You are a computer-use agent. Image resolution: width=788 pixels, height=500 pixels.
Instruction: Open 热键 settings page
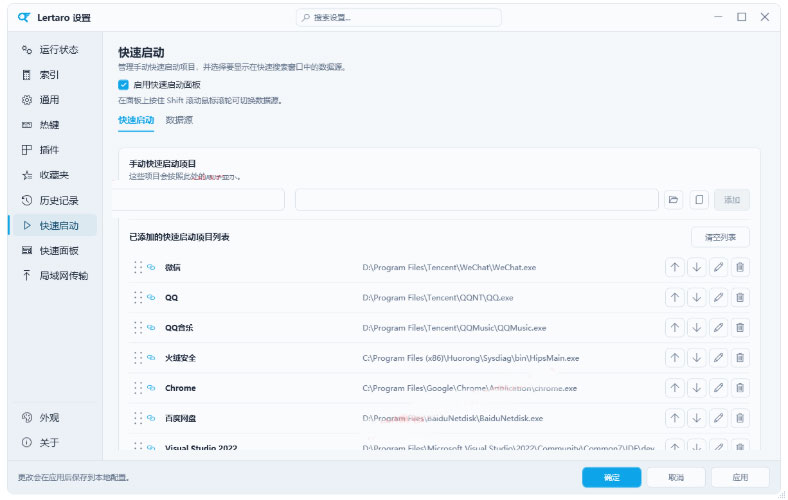53,125
